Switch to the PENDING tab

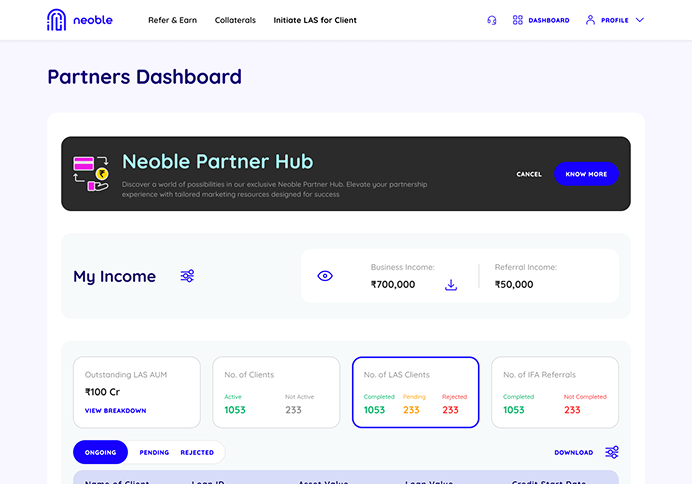[154, 453]
